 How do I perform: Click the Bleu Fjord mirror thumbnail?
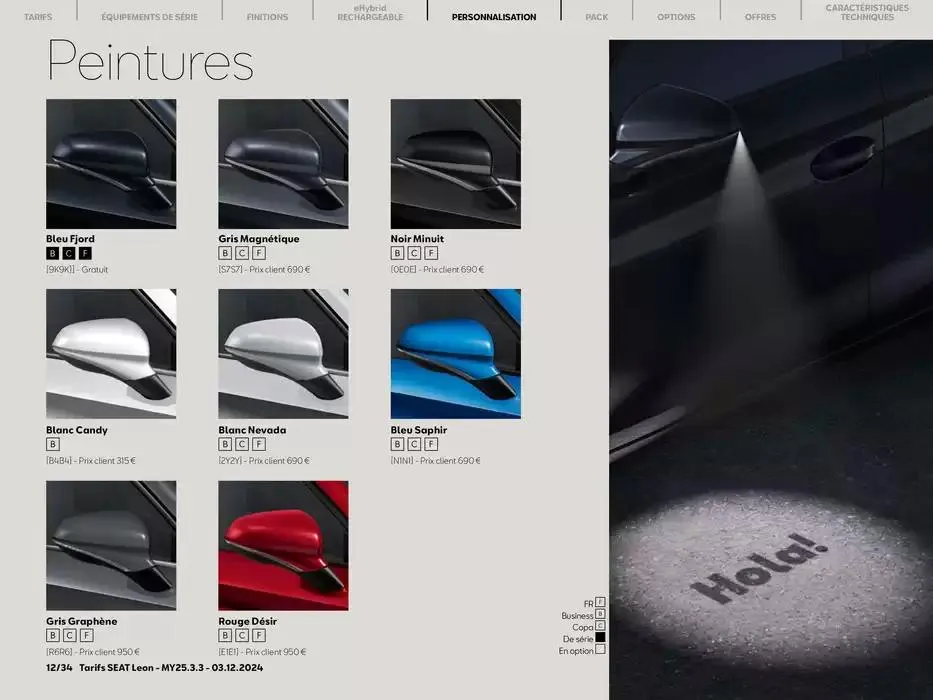(111, 164)
